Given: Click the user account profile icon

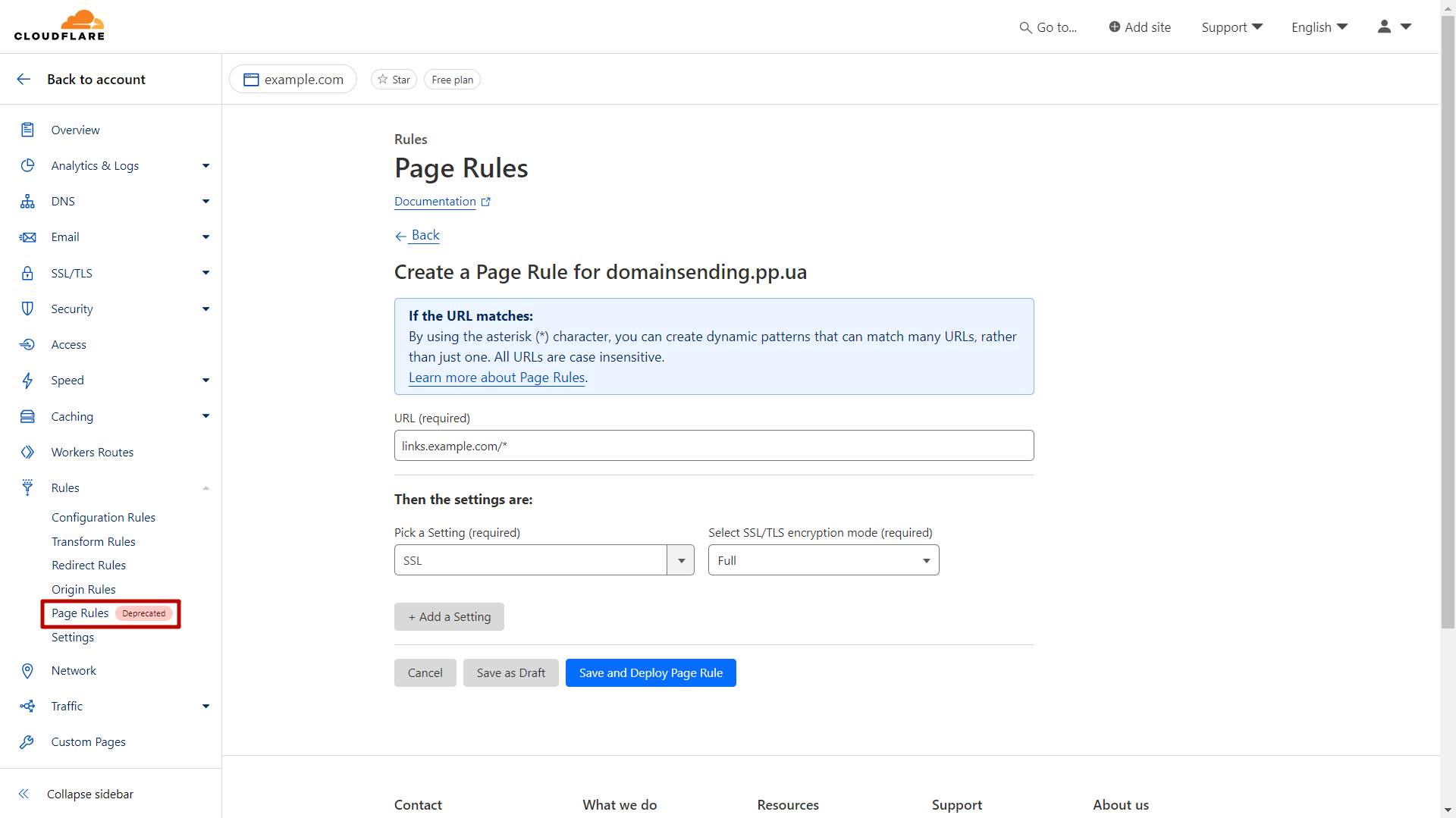Looking at the screenshot, I should click(x=1384, y=27).
